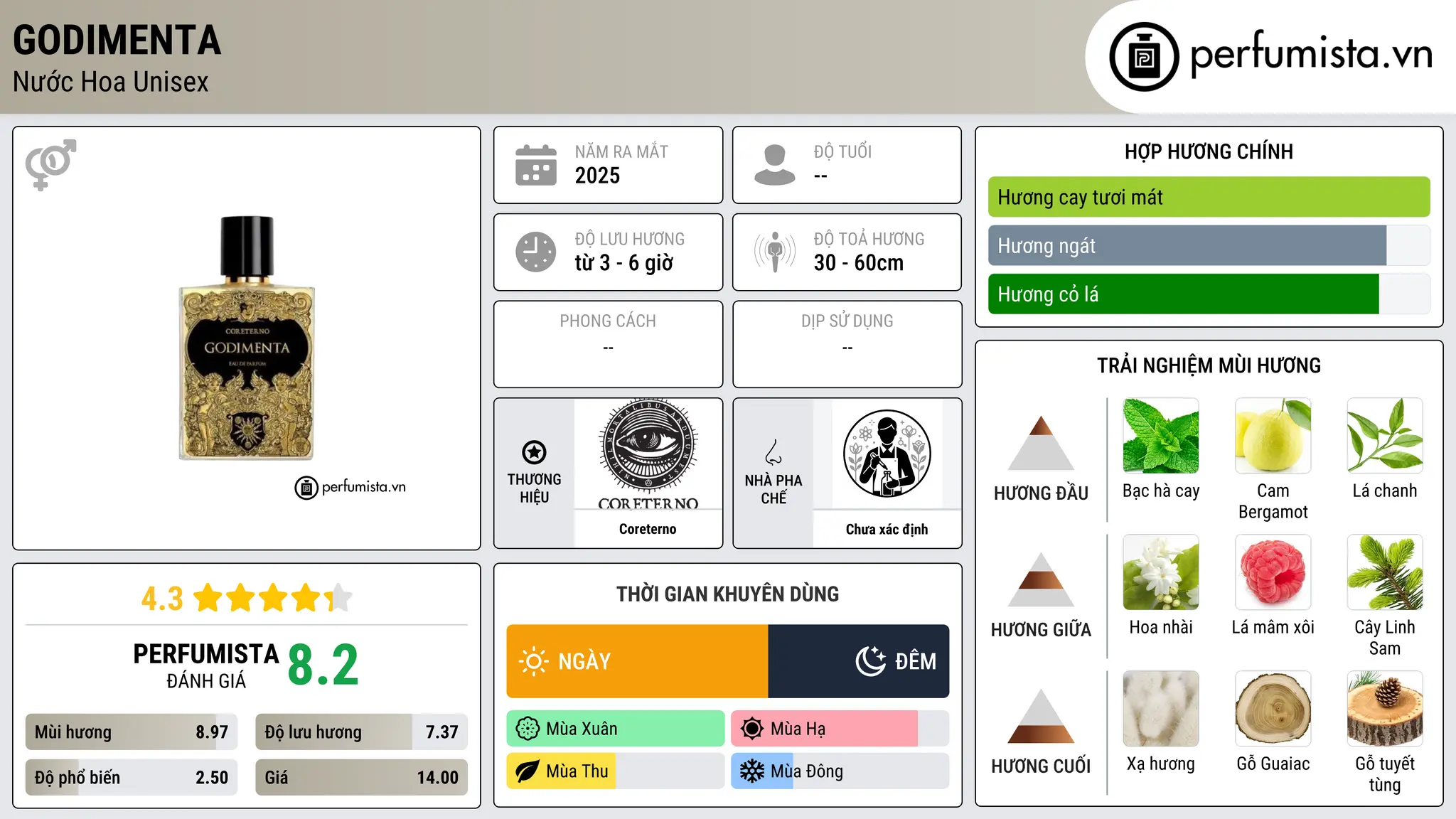This screenshot has width=1456, height=819.
Task: Click the 2025 release year value
Action: coord(597,176)
